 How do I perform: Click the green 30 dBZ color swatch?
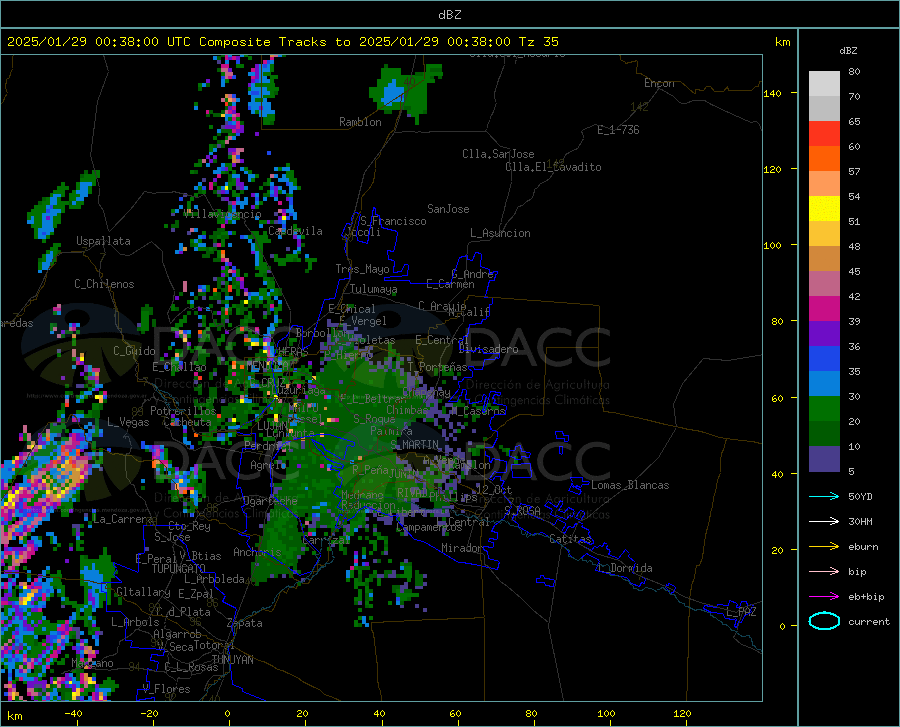(824, 409)
